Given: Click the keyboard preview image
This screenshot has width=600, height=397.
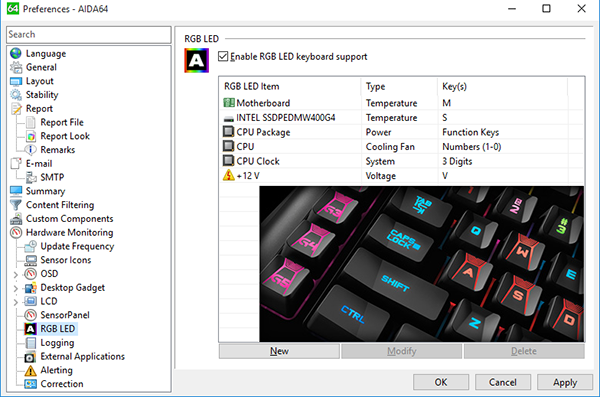Looking at the screenshot, I should [x=422, y=264].
